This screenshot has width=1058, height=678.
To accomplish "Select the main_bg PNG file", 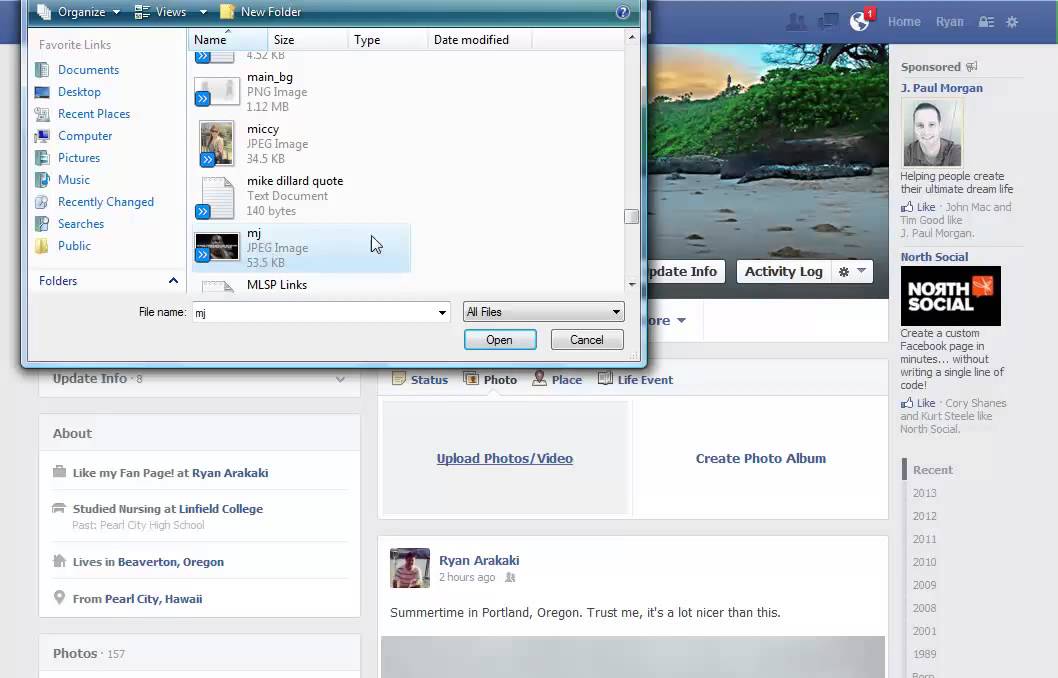I will pos(301,92).
